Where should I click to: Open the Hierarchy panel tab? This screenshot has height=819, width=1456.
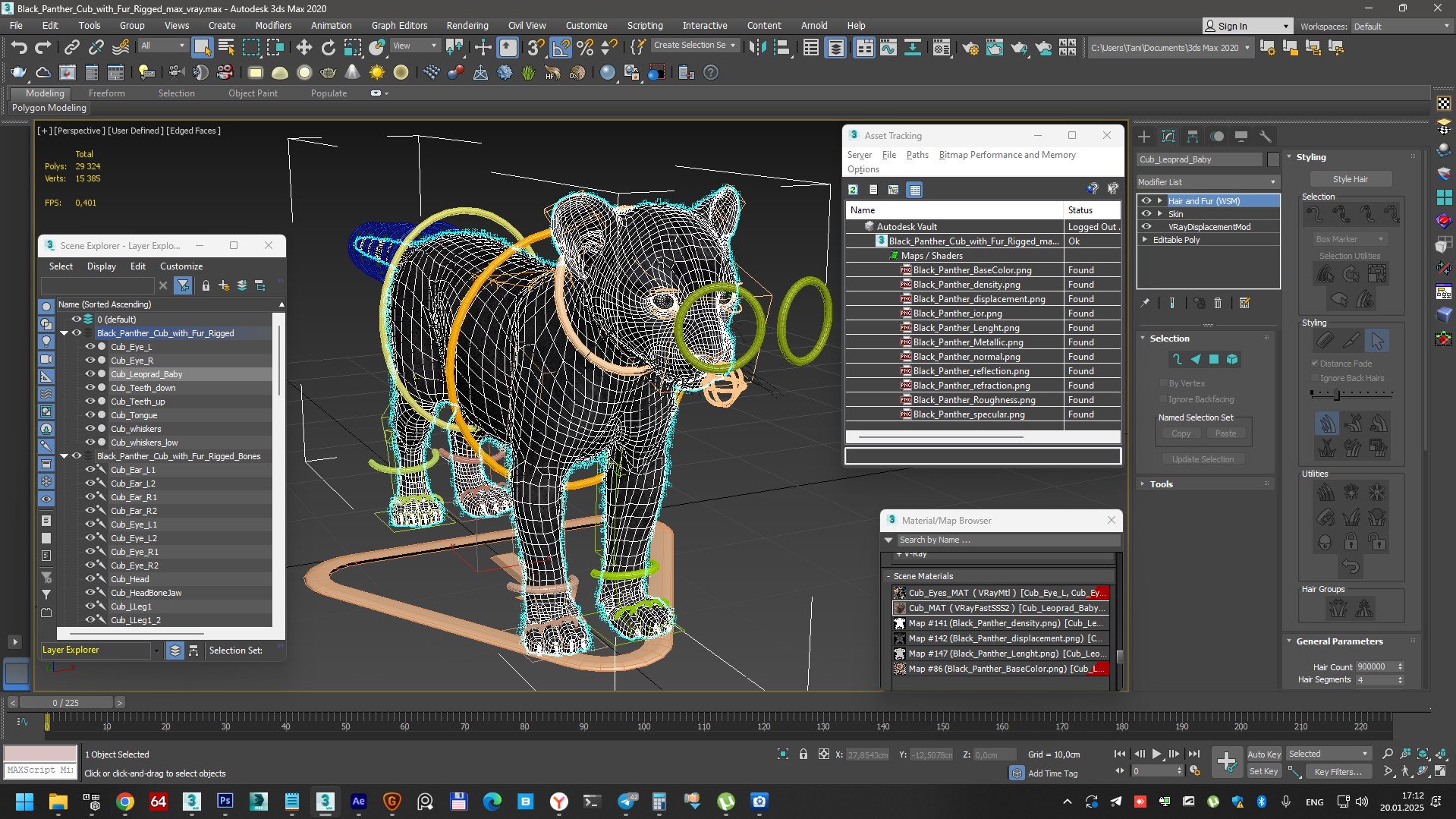coord(1193,137)
